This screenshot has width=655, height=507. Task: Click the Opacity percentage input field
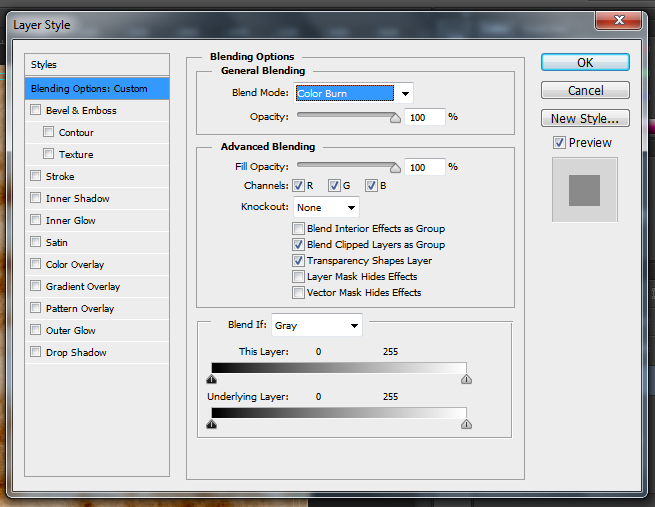(x=424, y=117)
